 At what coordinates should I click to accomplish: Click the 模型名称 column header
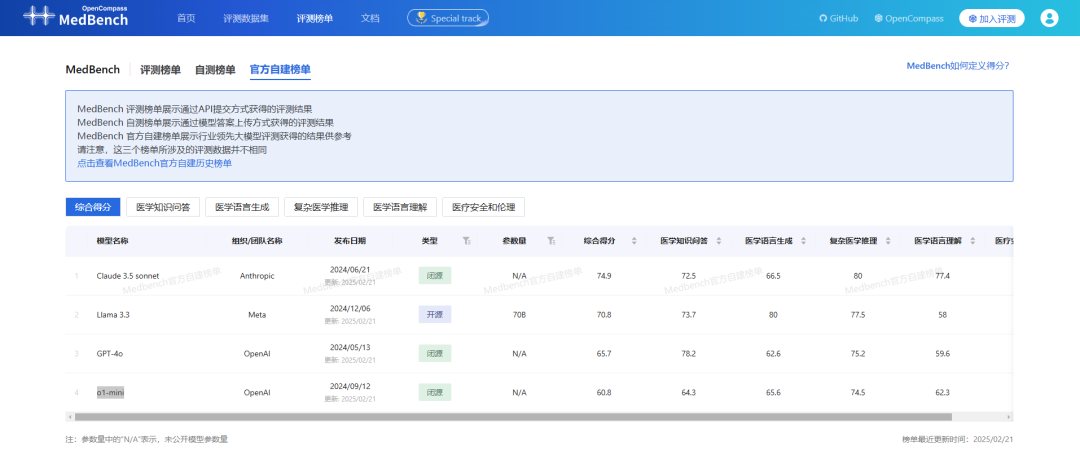click(x=112, y=241)
